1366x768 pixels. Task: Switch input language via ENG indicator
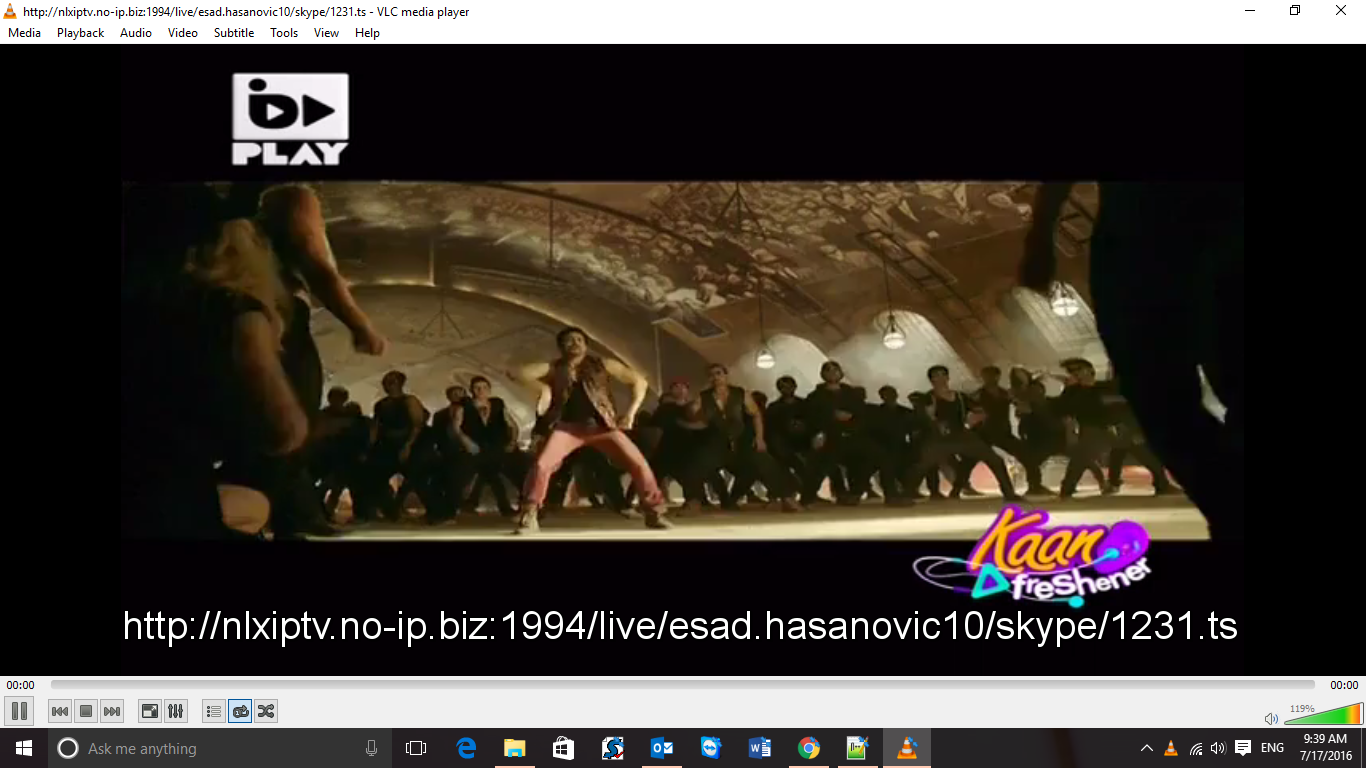click(x=1272, y=748)
